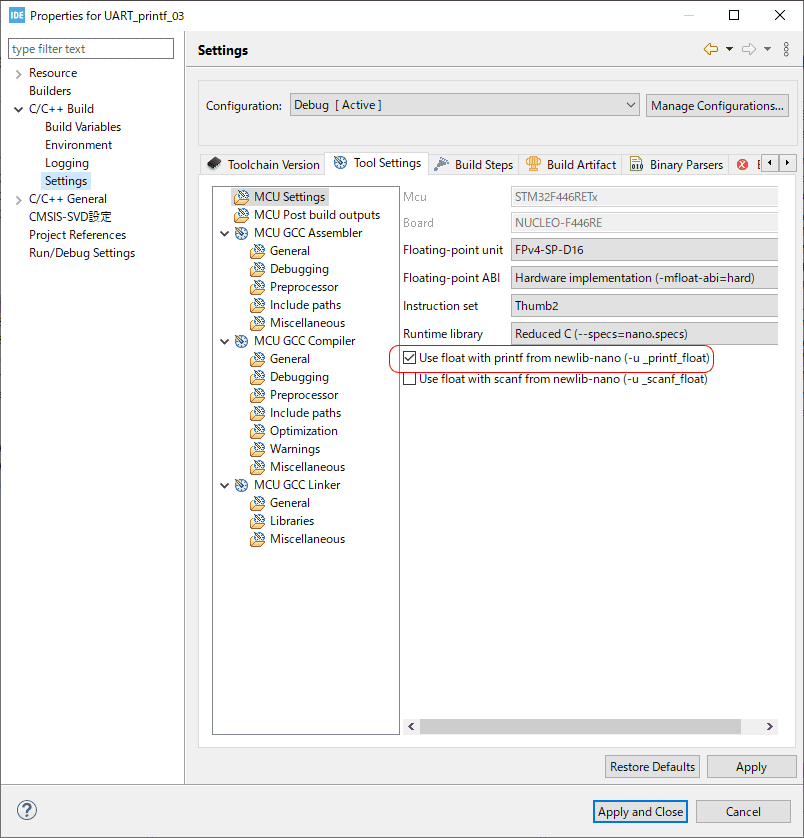Click the Build Steps tab icon
The image size is (804, 838).
(x=441, y=164)
